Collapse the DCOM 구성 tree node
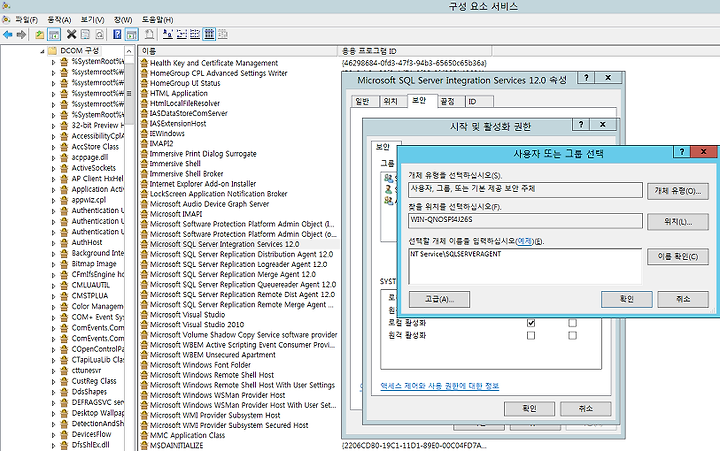 [42, 51]
